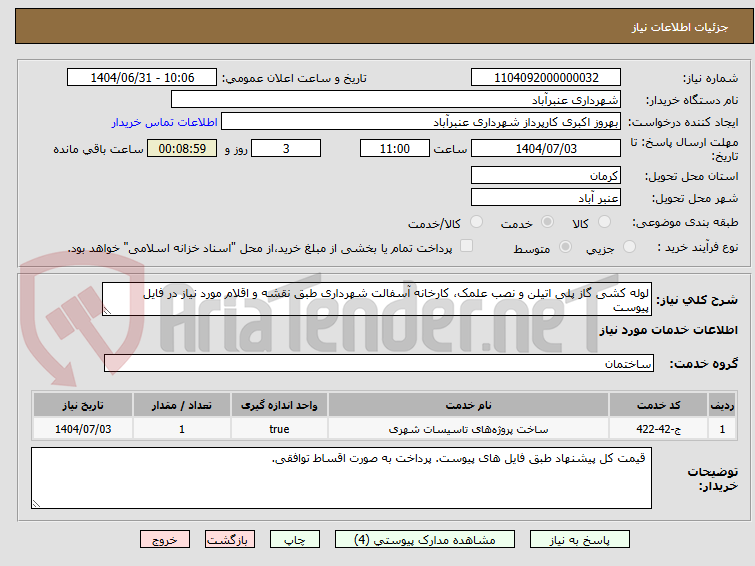Click the service code cell ج-42-422
Image resolution: width=755 pixels, height=566 pixels.
tap(658, 429)
